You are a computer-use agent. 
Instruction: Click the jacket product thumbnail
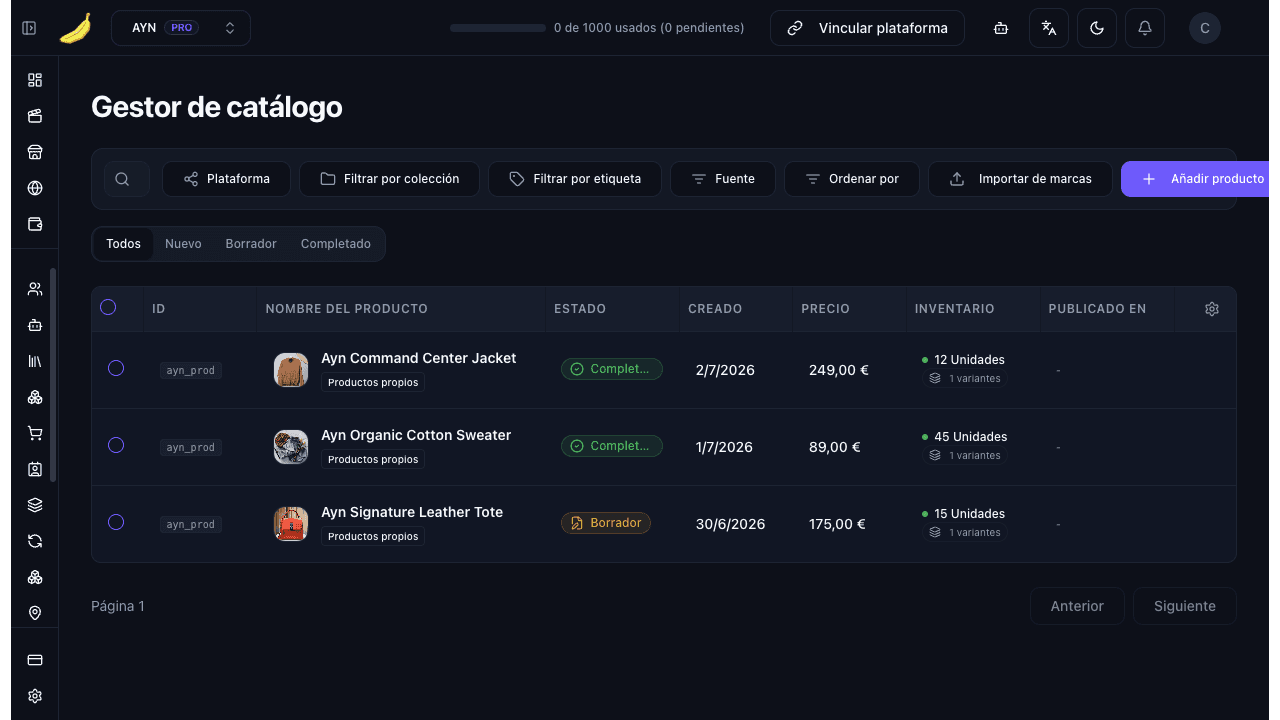tap(291, 370)
